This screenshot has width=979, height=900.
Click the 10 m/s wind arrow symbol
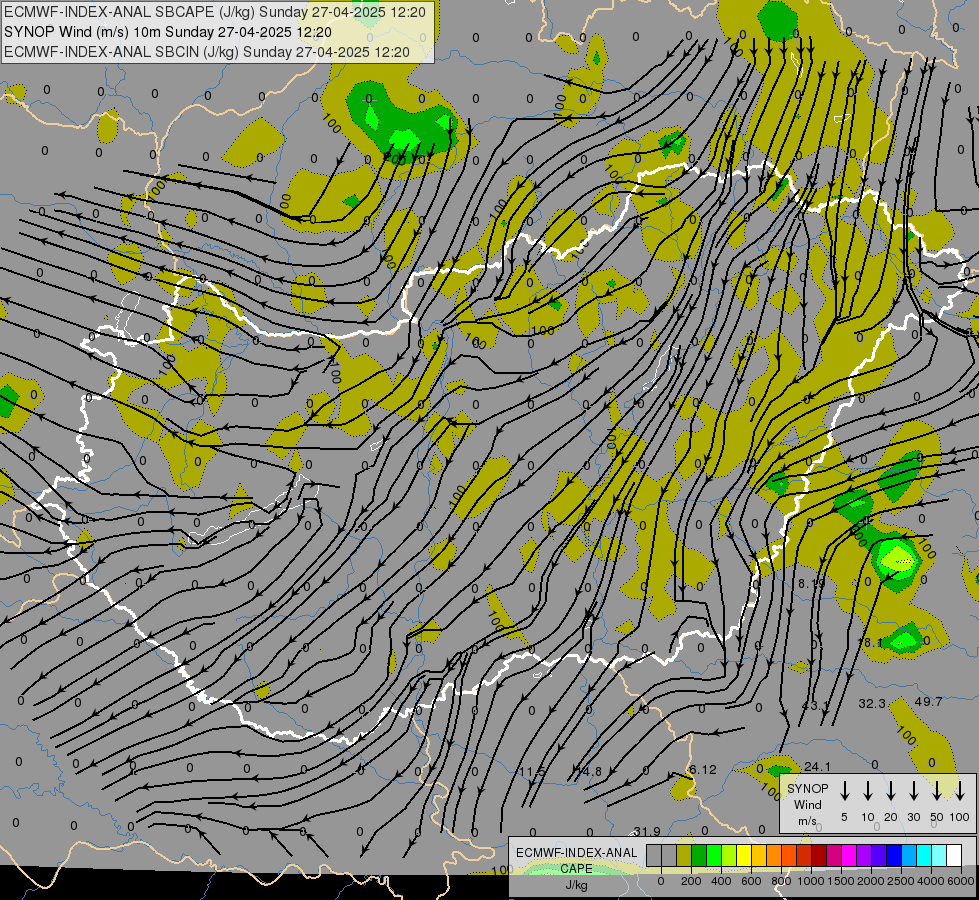[867, 790]
